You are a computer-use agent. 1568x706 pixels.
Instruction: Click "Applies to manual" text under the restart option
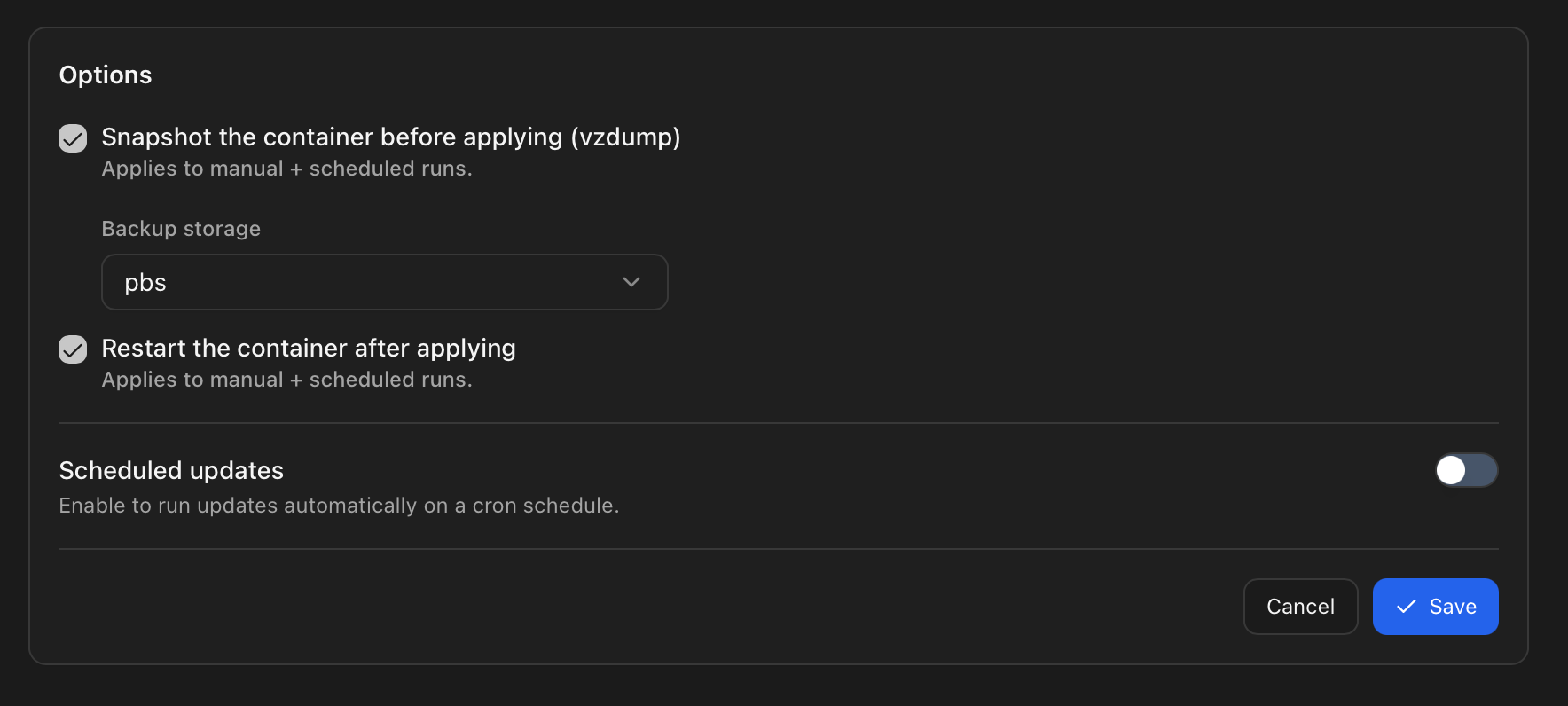click(x=192, y=380)
